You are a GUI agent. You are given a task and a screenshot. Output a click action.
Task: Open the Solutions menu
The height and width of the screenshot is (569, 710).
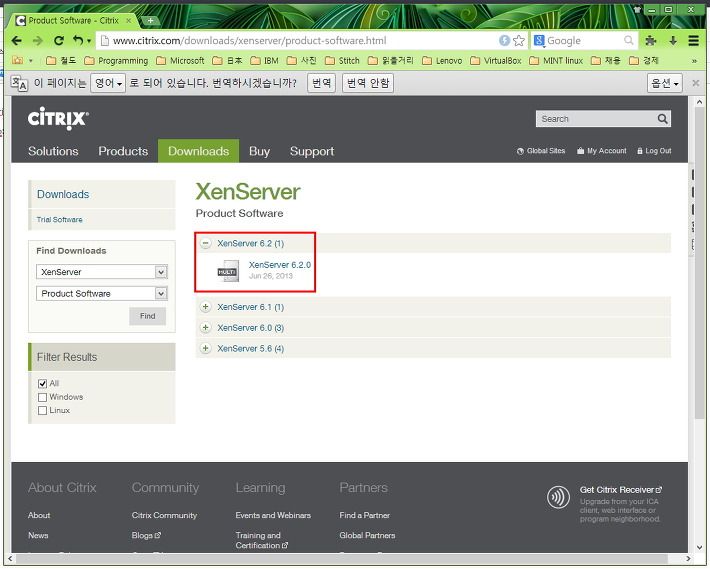(x=53, y=151)
